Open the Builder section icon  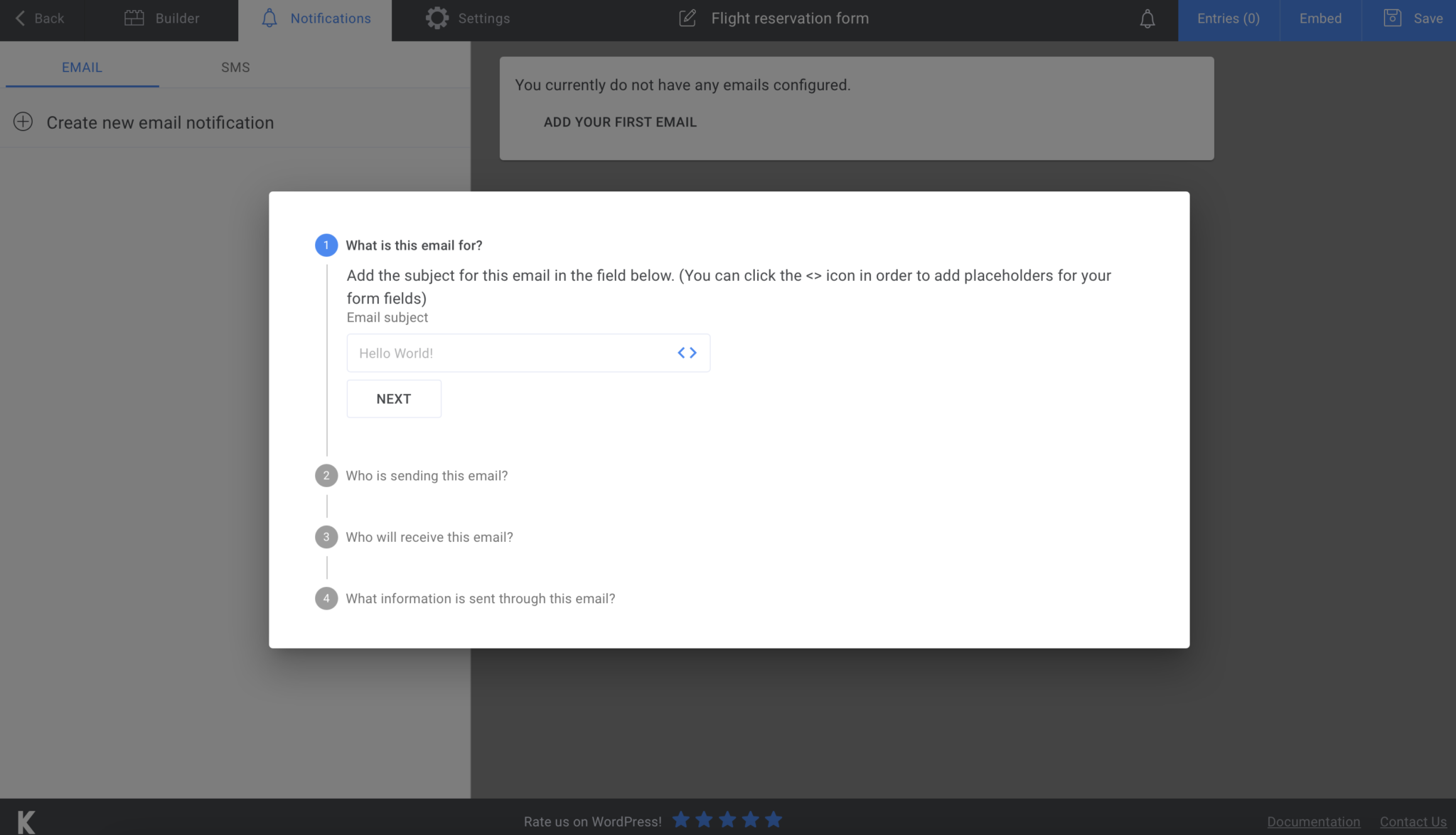pos(134,18)
